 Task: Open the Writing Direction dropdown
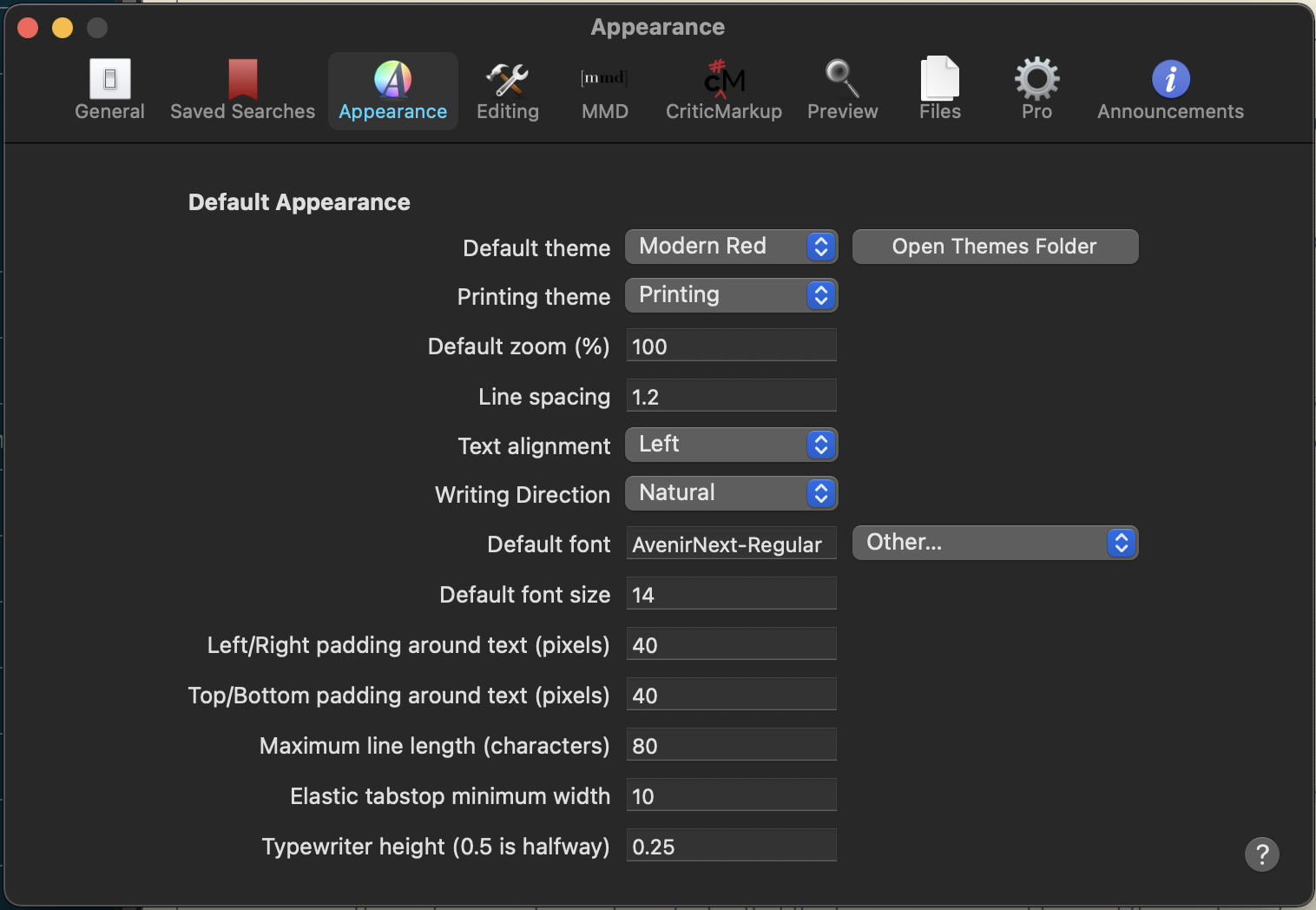(730, 493)
